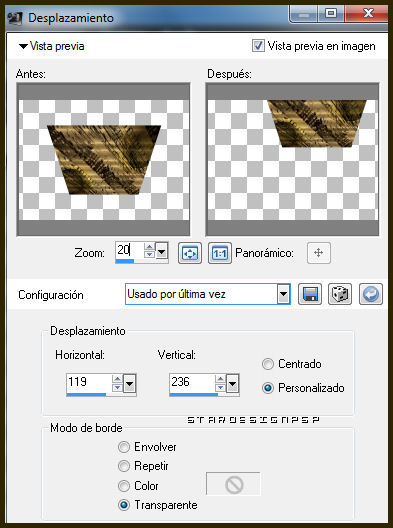Image resolution: width=393 pixels, height=528 pixels.
Task: Select the Color border mode option
Action: 124,486
